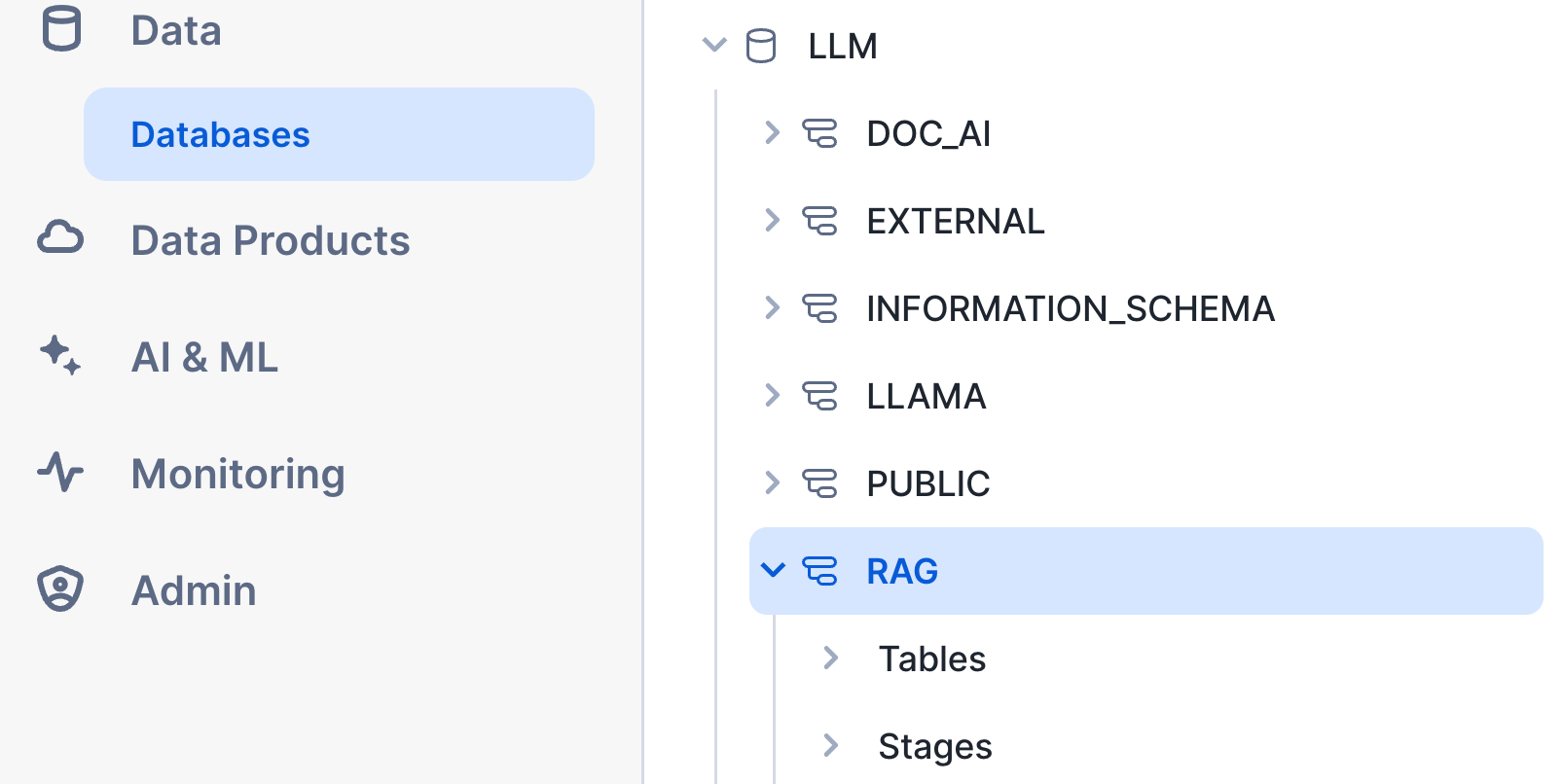This screenshot has width=1563, height=784.
Task: Expand the EXTERNAL schema
Action: click(x=773, y=220)
